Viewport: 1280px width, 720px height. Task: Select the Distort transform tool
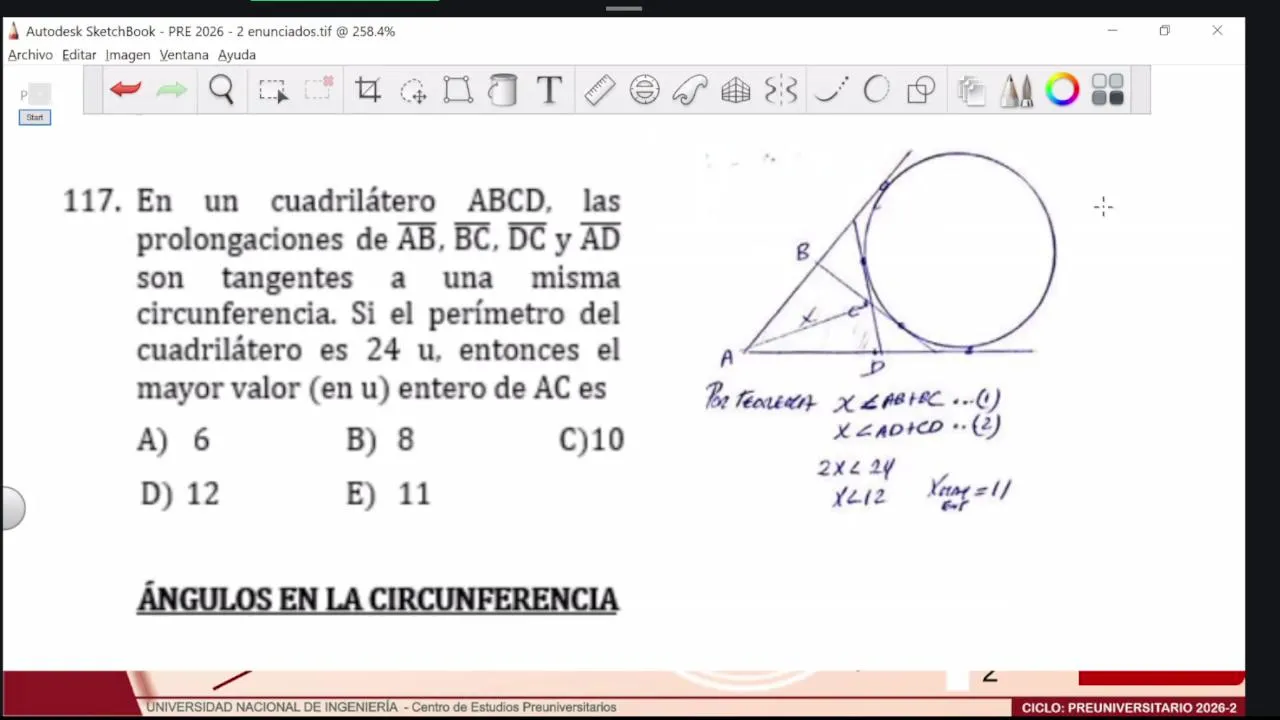[x=458, y=90]
